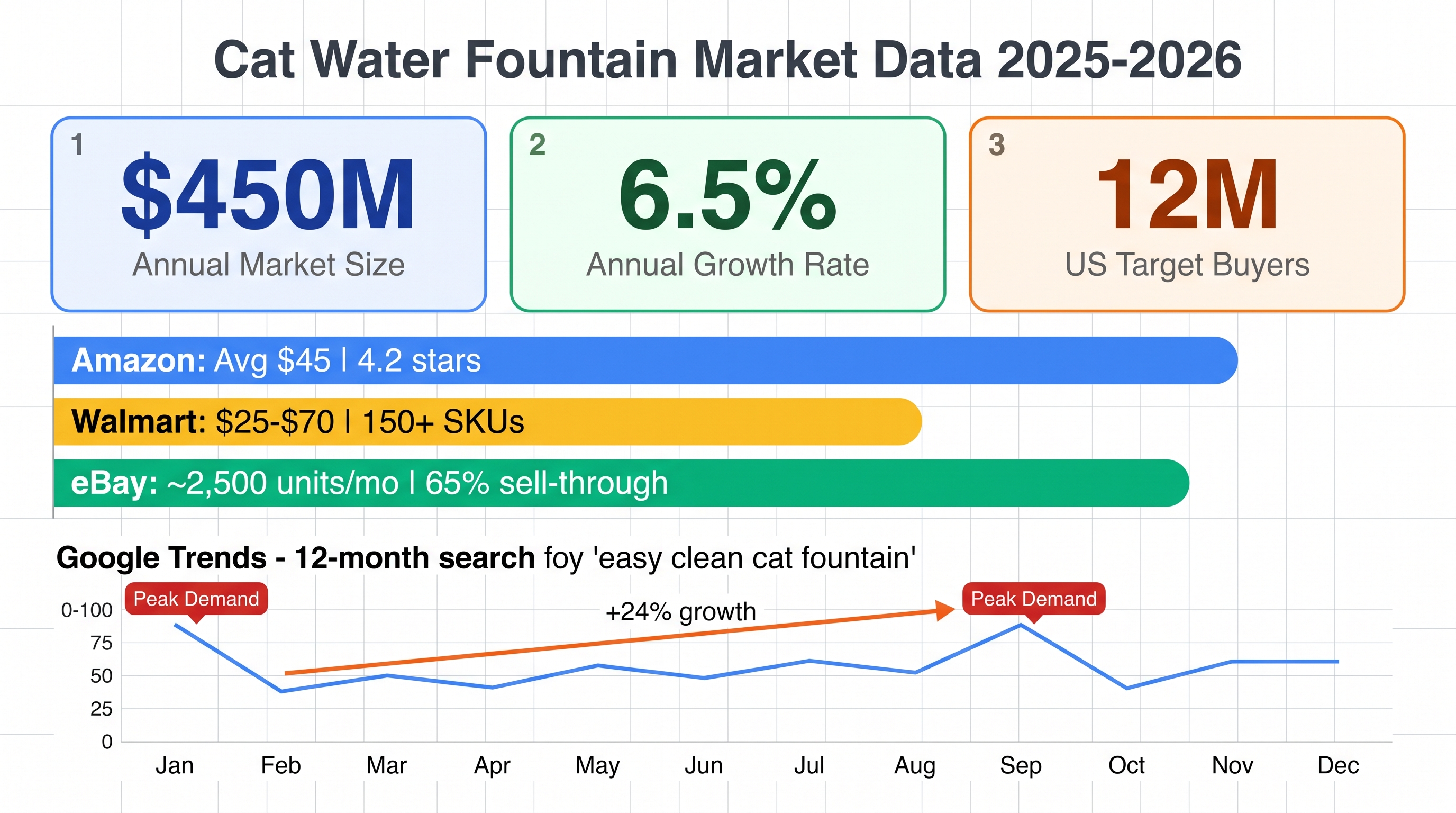Click the September Peak Demand marker

coord(1034,599)
